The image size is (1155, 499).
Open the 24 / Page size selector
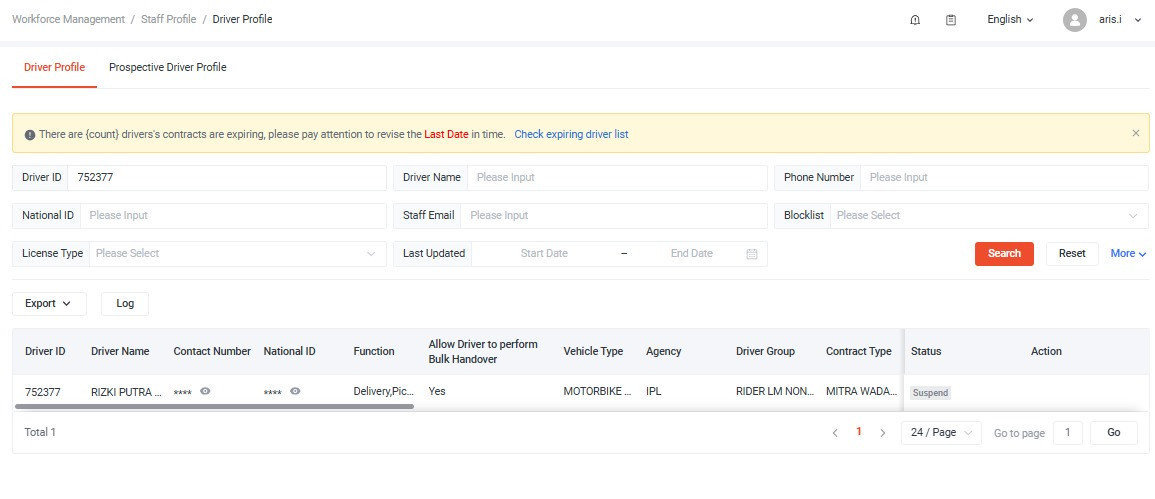[941, 433]
